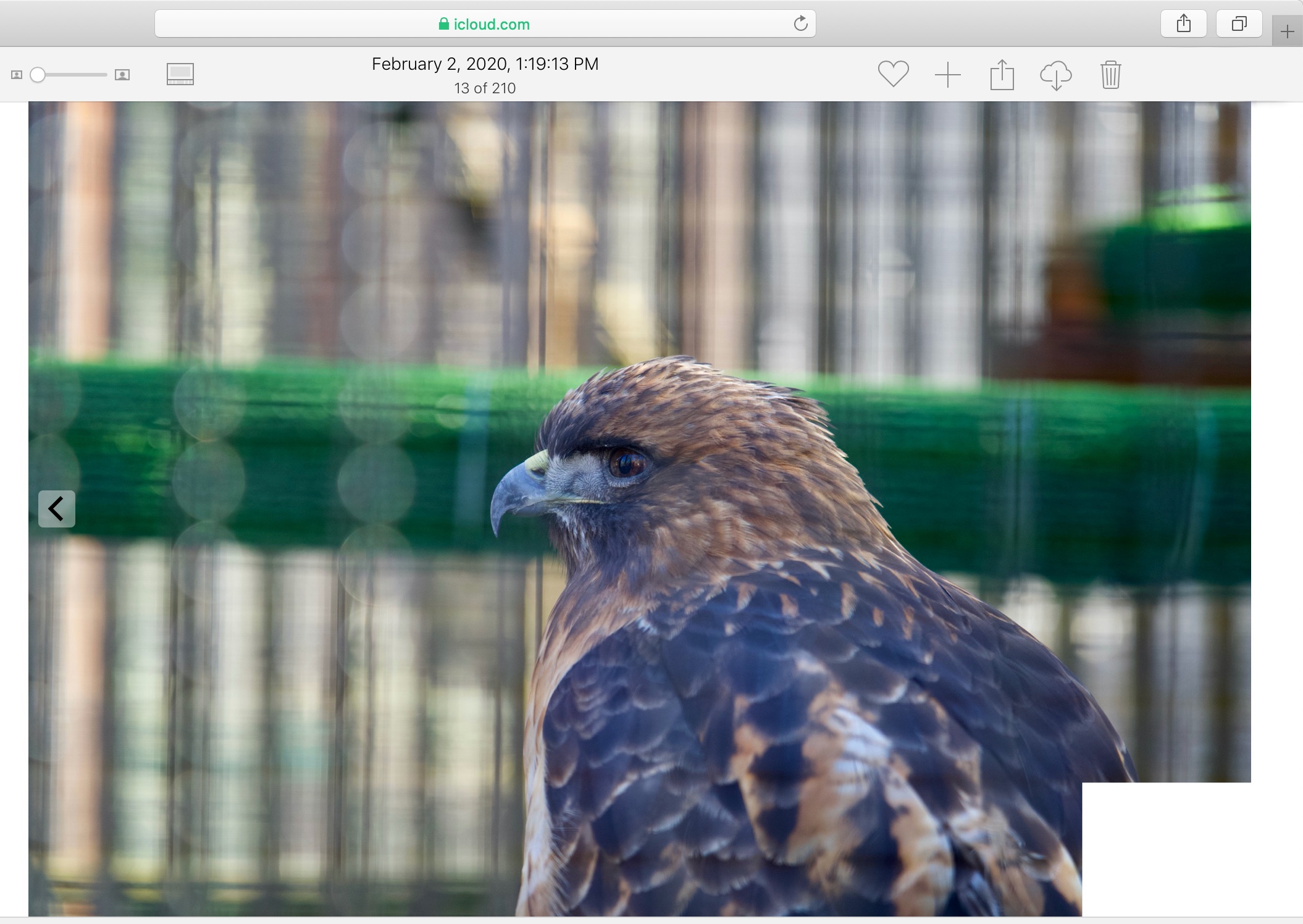
Task: Click the large-image zoom in icon
Action: tap(122, 75)
